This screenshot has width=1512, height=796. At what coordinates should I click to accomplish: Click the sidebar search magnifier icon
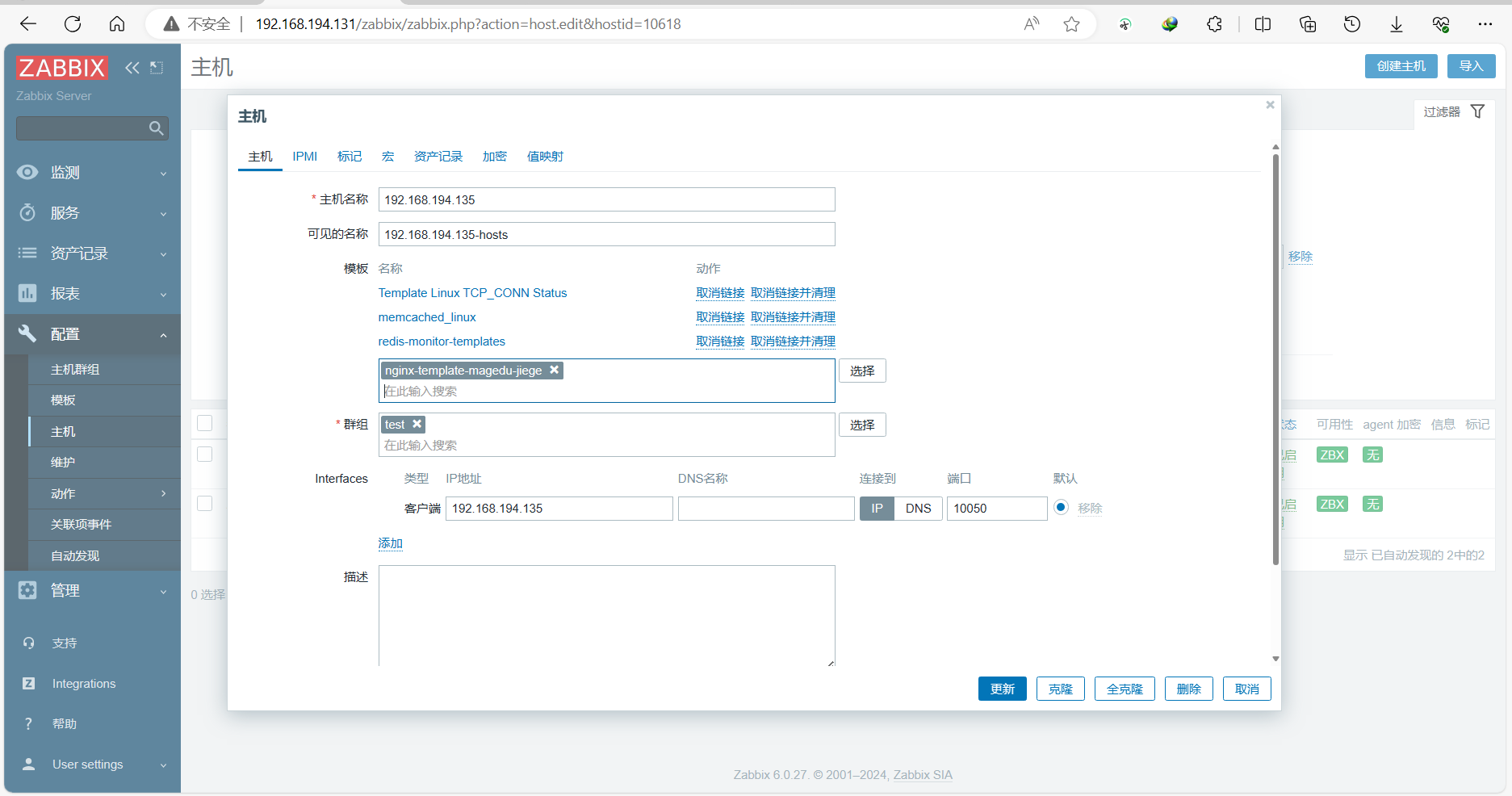(157, 128)
